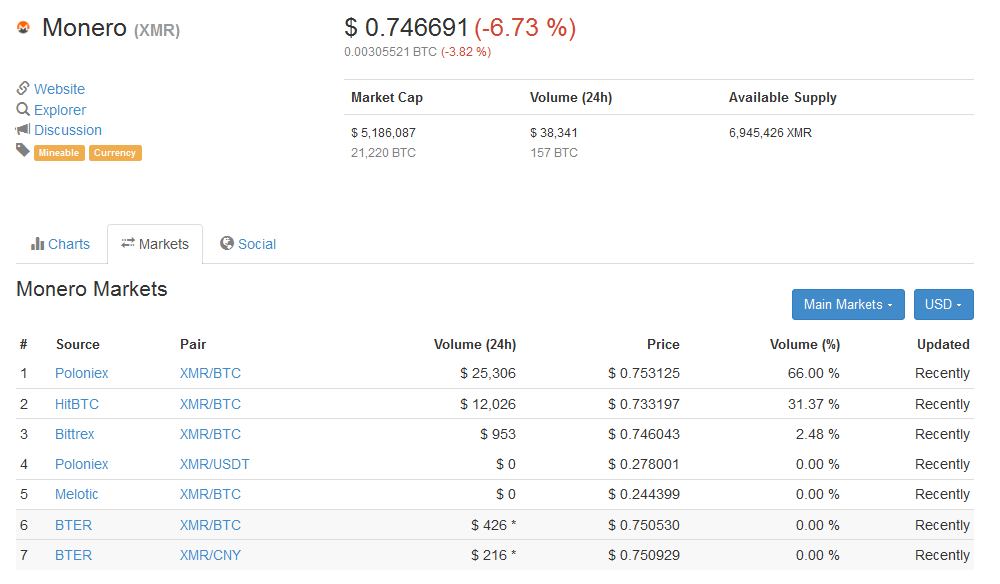Switch to the Charts tab
Screen dimensions: 1000x584
coord(61,244)
